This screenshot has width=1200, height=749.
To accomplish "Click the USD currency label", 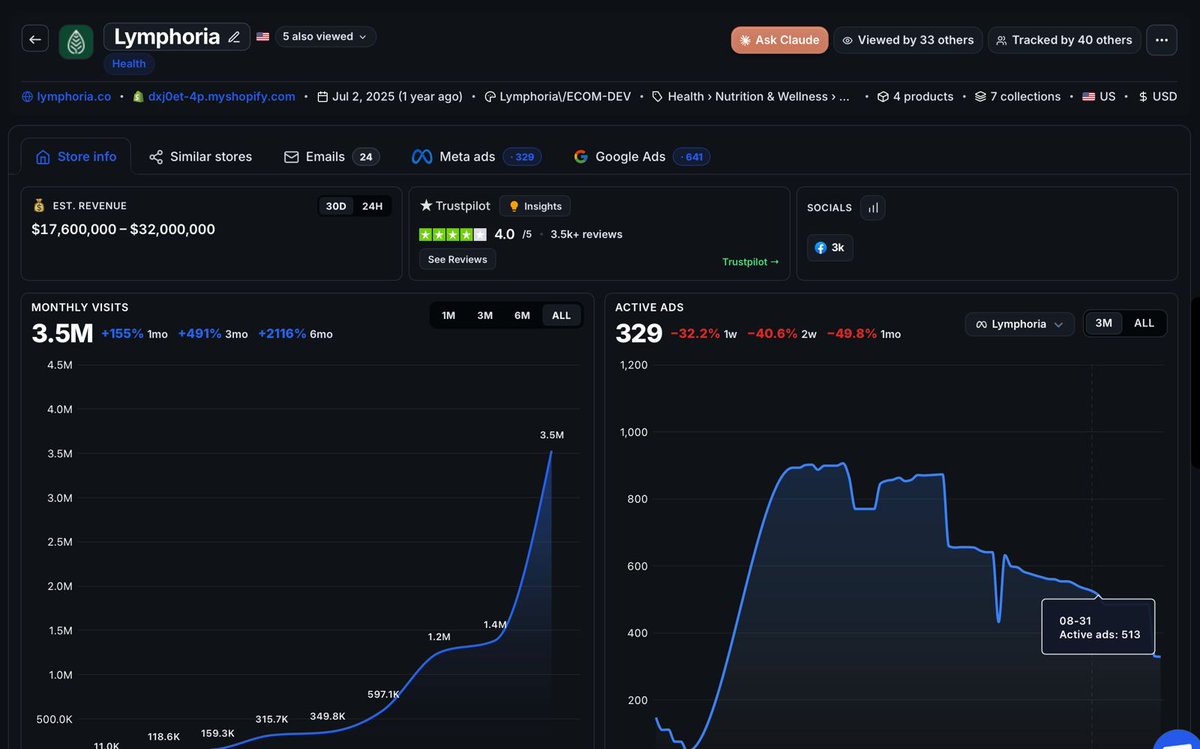I will (x=1158, y=97).
